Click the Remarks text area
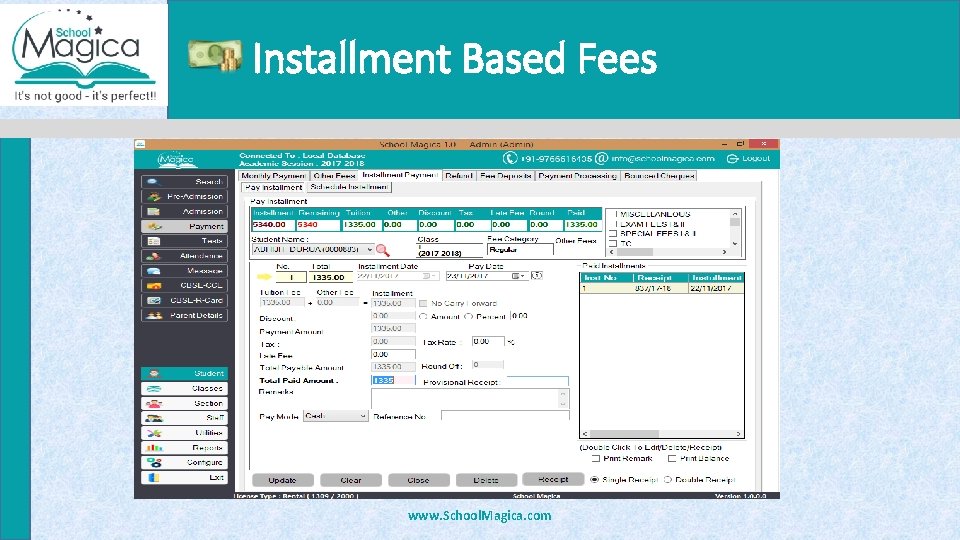The height and width of the screenshot is (540, 960). pos(470,399)
